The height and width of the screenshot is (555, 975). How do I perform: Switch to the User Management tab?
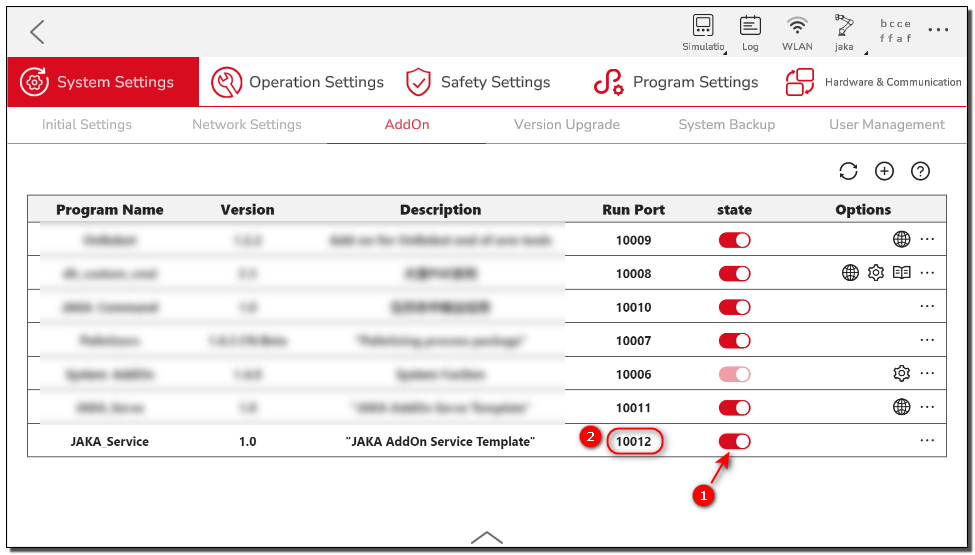(887, 125)
